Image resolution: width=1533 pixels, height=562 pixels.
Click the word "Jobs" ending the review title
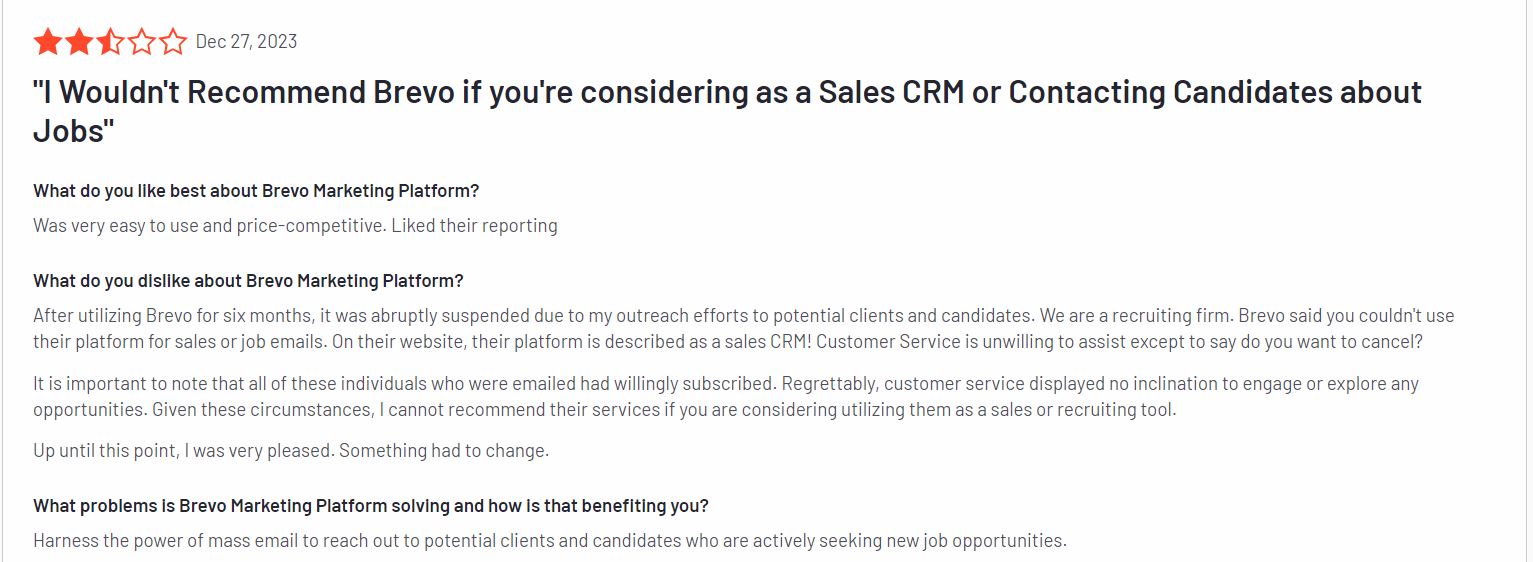pyautogui.click(x=68, y=130)
